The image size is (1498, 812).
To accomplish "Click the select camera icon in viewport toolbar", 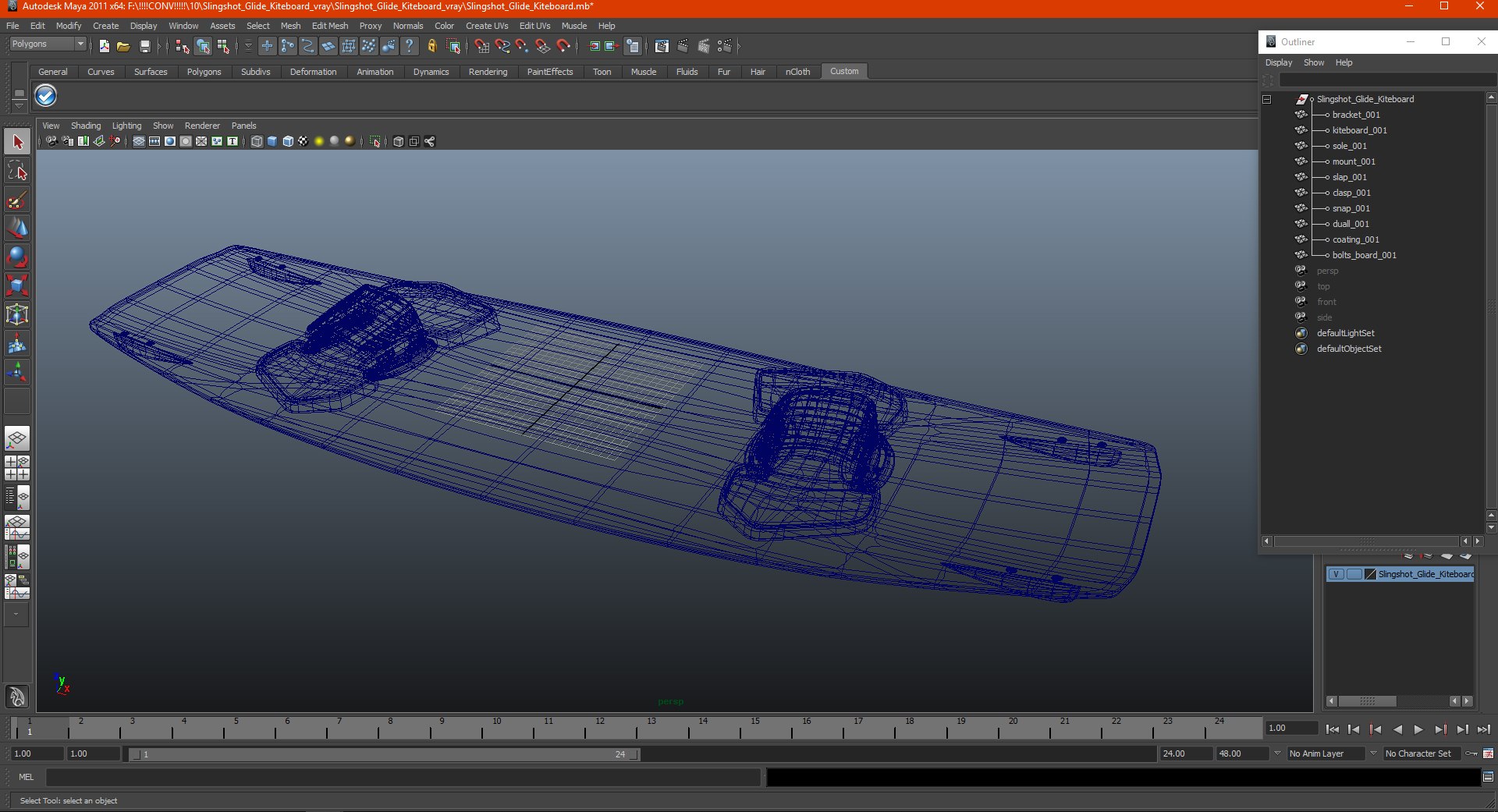I will pyautogui.click(x=51, y=141).
